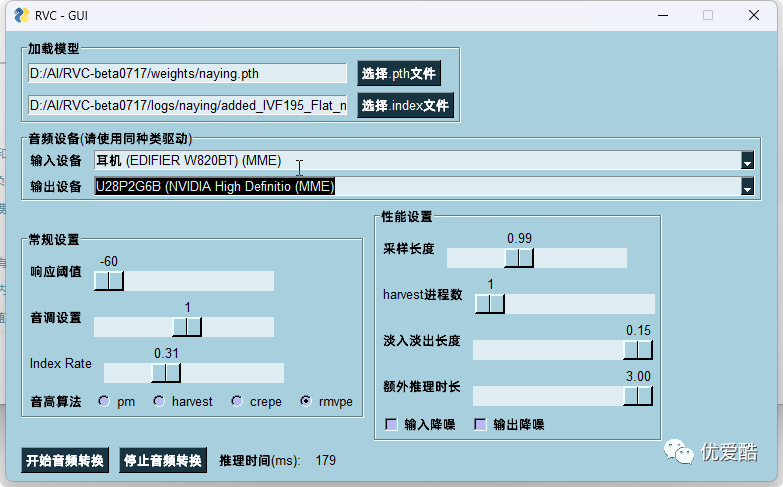Click the 音频设备(请使用同种类驱动) group label
Viewport: 783px width, 487px height.
pyautogui.click(x=110, y=138)
